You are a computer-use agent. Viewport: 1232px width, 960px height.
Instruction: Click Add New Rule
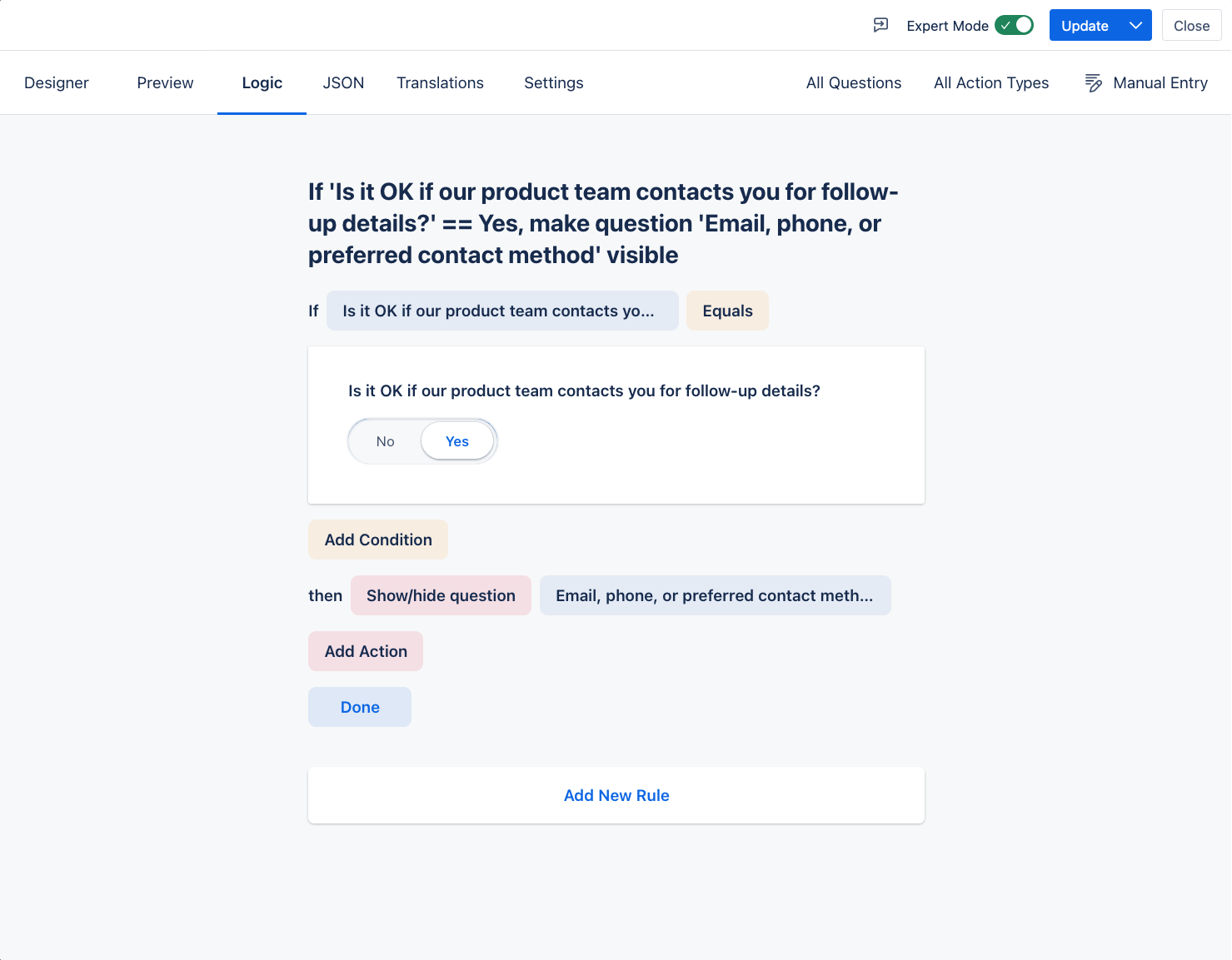[616, 795]
